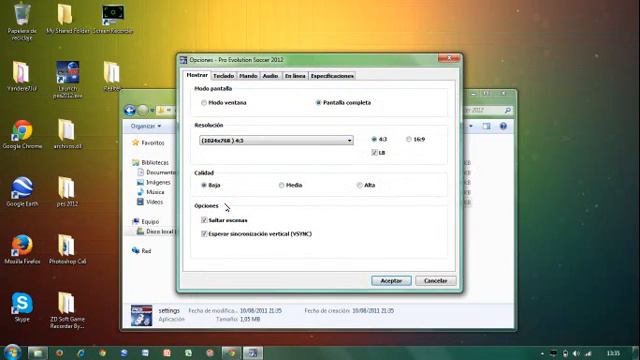The width and height of the screenshot is (640, 360).
Task: Click the Windows Explorer taskbar button
Action: click(x=38, y=353)
